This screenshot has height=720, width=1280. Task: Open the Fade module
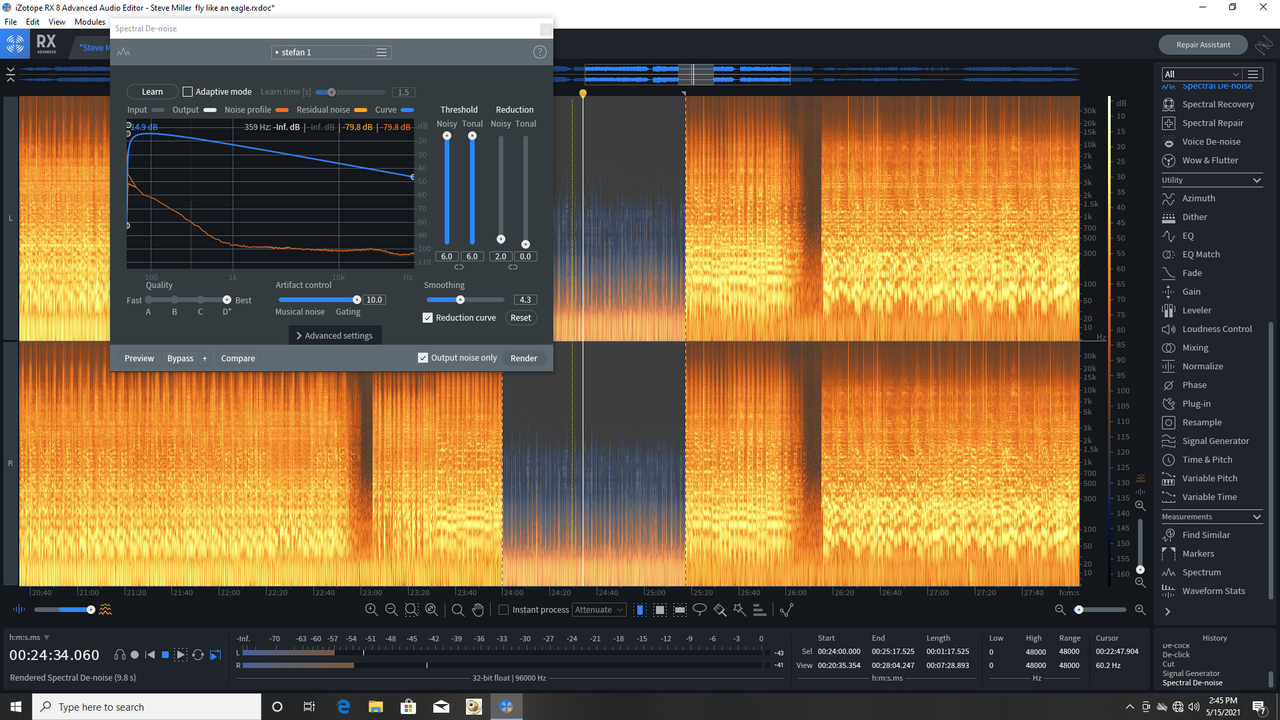tap(1182, 273)
